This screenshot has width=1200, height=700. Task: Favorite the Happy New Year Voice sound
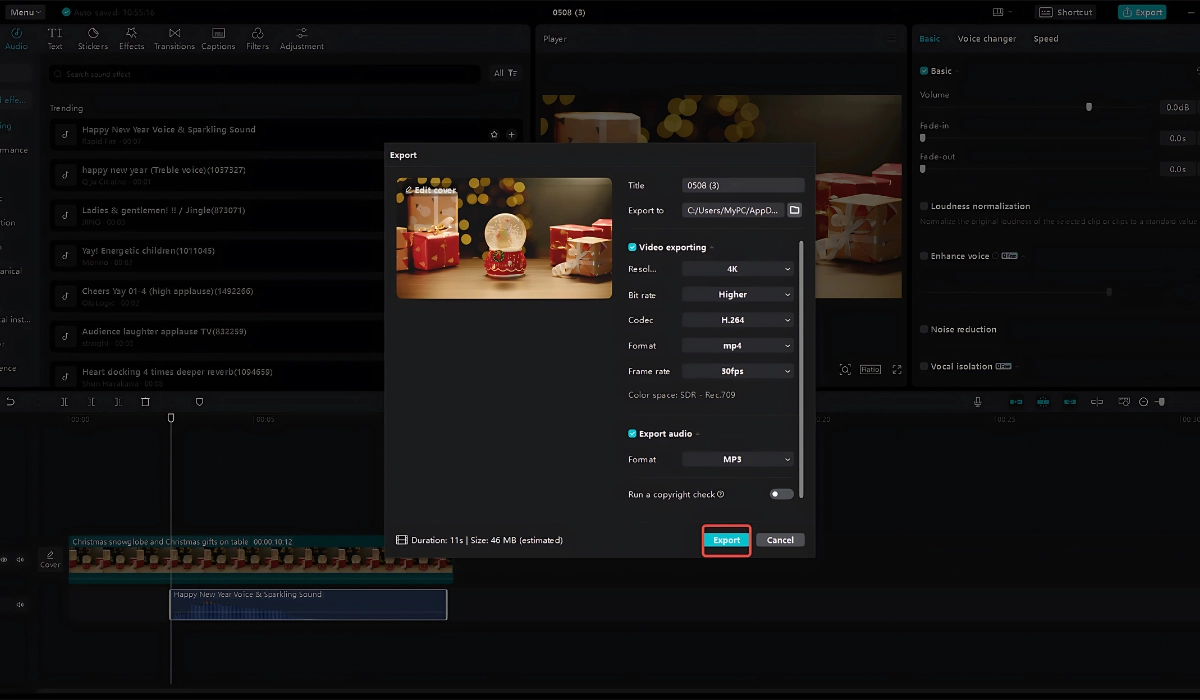494,135
